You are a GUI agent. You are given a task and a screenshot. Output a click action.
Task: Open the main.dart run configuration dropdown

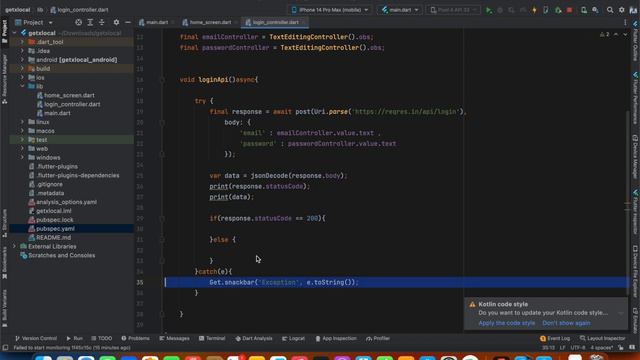tap(400, 10)
